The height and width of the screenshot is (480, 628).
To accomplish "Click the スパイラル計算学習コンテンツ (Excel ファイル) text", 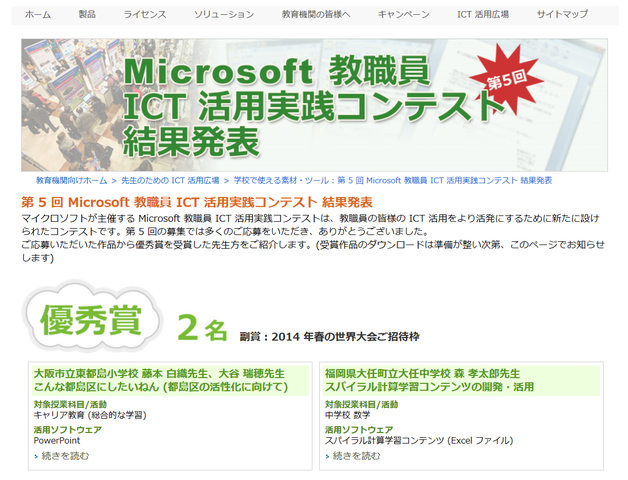I will (419, 440).
